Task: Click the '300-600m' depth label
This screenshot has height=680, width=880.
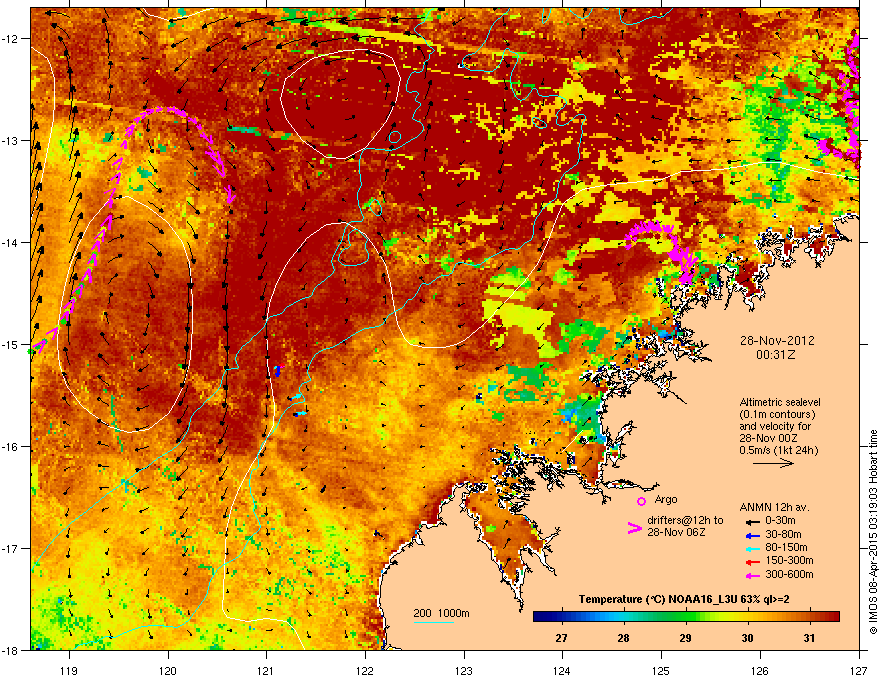Action: coord(789,575)
